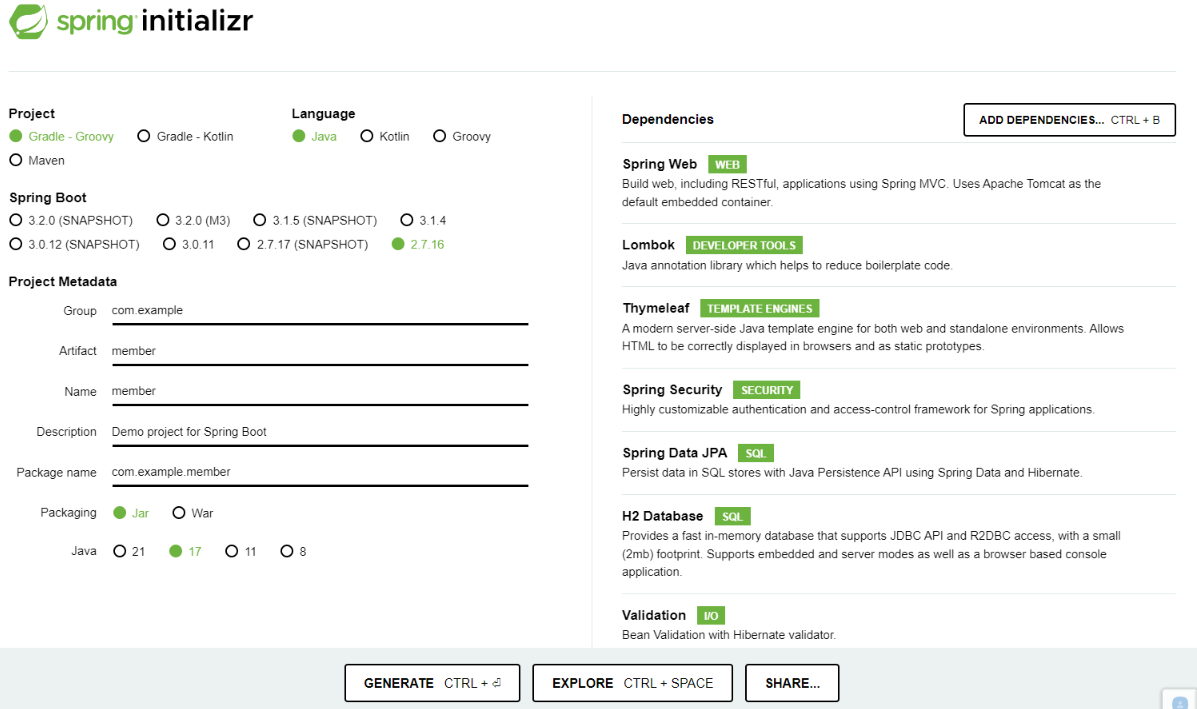
Task: Click the SECURITY tag badge
Action: tap(766, 390)
